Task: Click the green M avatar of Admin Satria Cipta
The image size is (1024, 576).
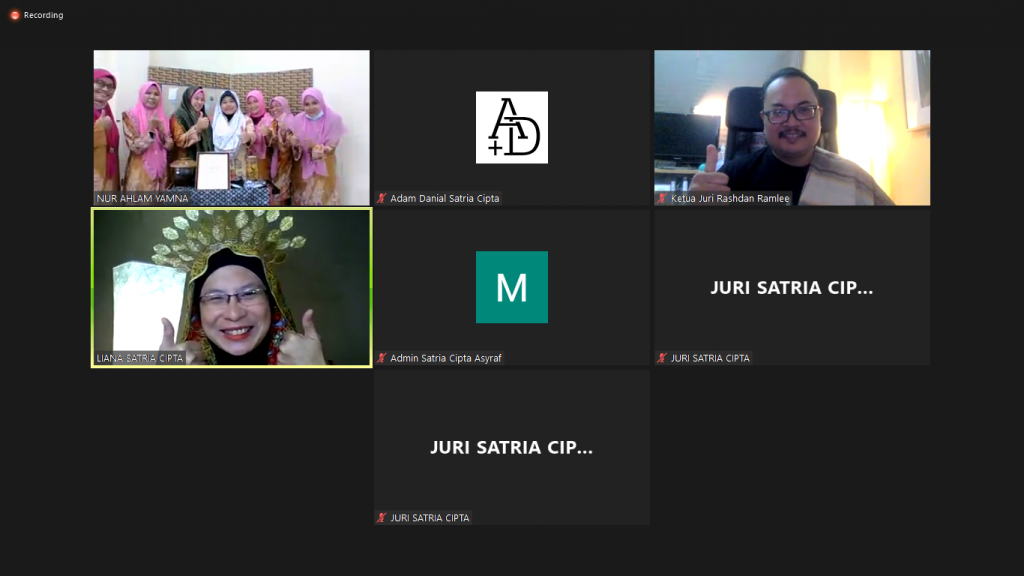Action: coord(511,287)
